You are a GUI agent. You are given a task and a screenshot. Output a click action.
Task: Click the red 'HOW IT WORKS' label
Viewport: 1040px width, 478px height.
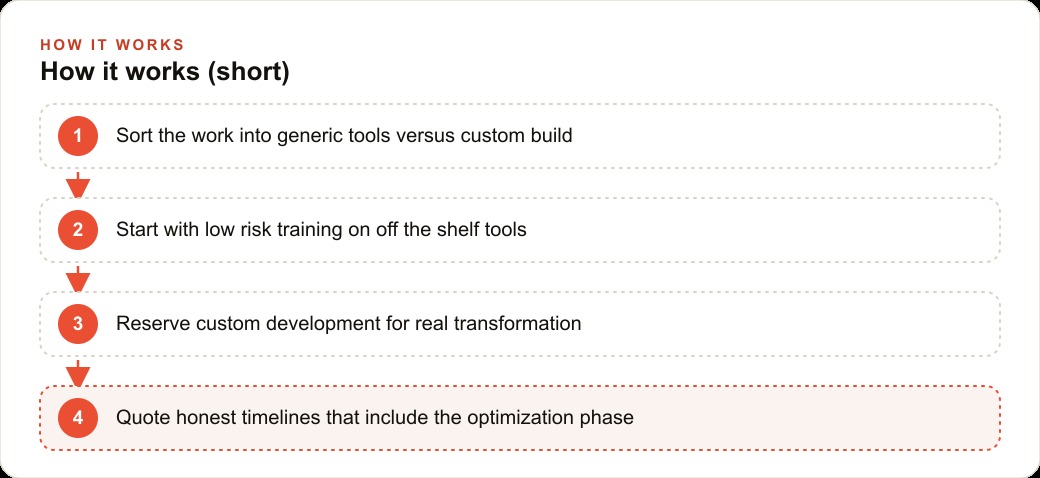pyautogui.click(x=112, y=45)
